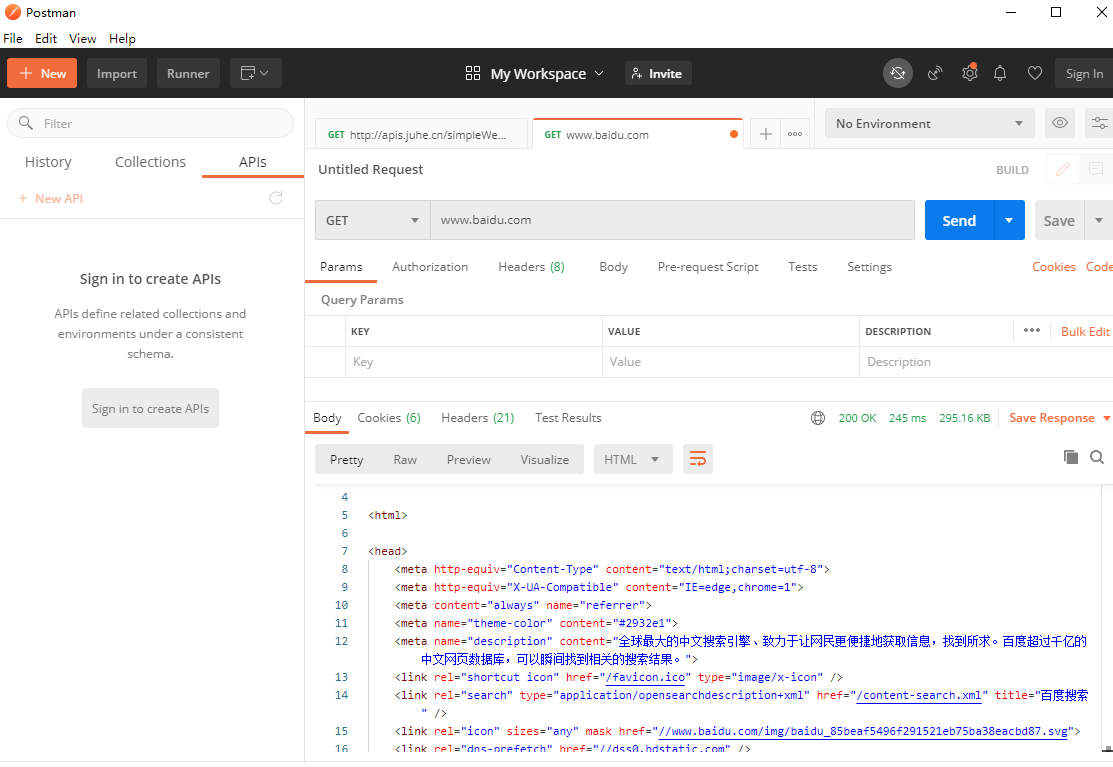Expand the Save Response dropdown

(1107, 419)
